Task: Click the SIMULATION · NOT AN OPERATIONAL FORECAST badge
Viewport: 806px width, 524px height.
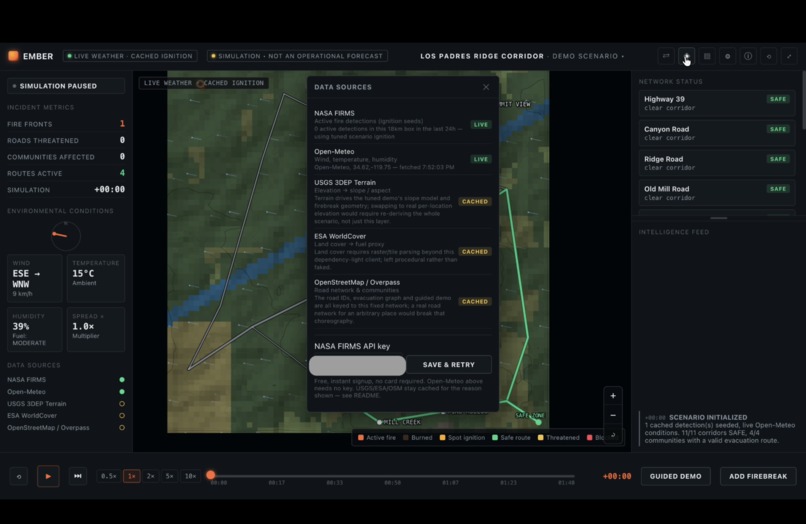Action: 298,56
